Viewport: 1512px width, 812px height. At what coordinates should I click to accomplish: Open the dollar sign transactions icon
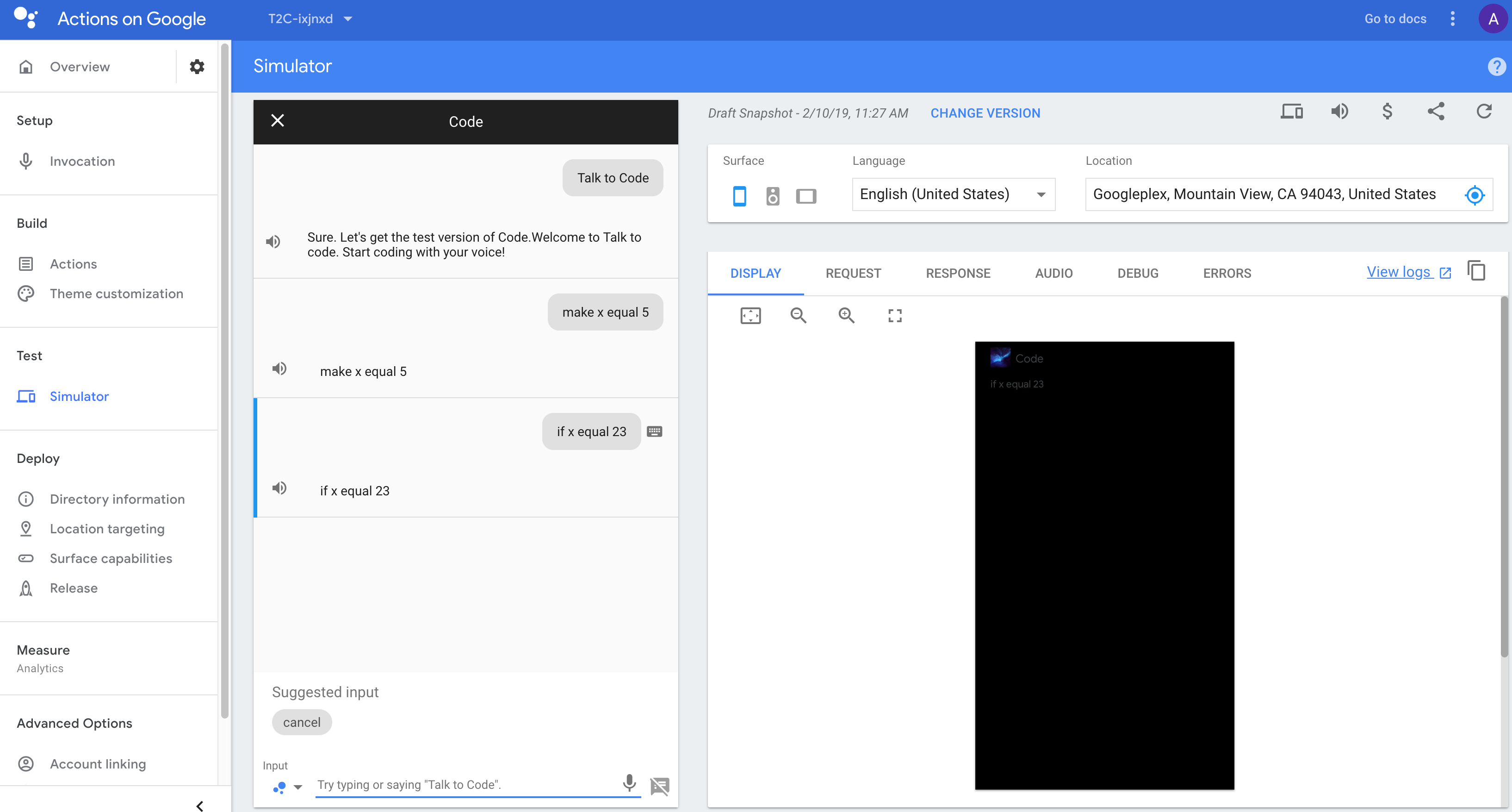click(x=1387, y=112)
